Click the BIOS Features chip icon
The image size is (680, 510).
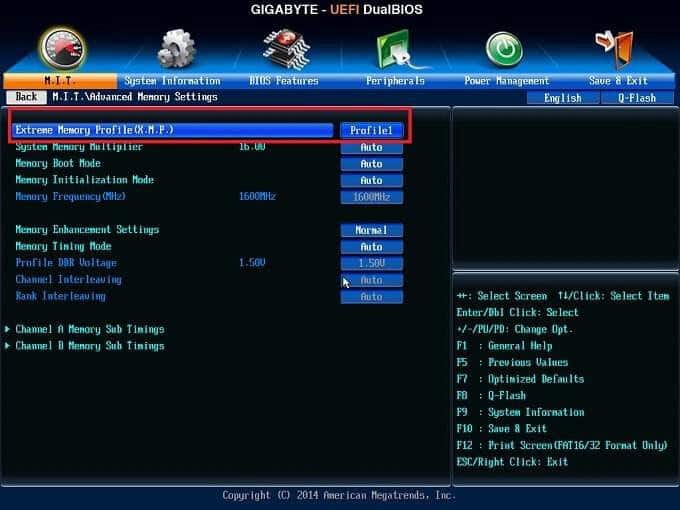(284, 48)
